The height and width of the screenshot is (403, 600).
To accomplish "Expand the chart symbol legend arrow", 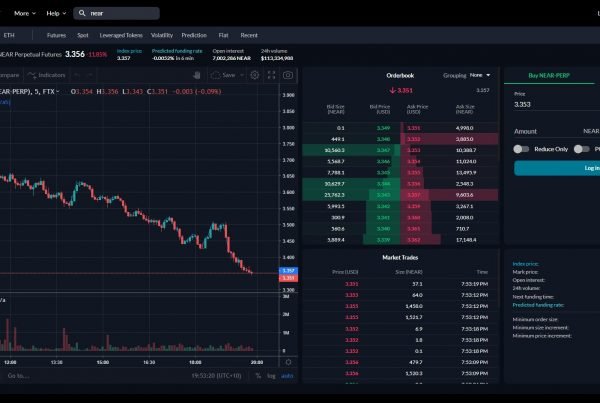I will pos(58,91).
